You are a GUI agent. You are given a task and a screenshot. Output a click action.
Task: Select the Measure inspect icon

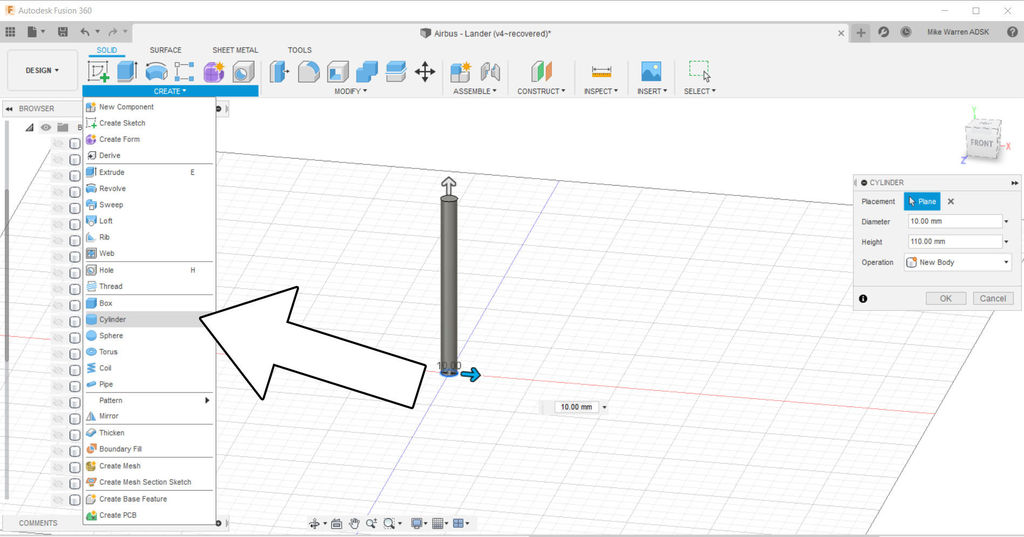[x=601, y=71]
